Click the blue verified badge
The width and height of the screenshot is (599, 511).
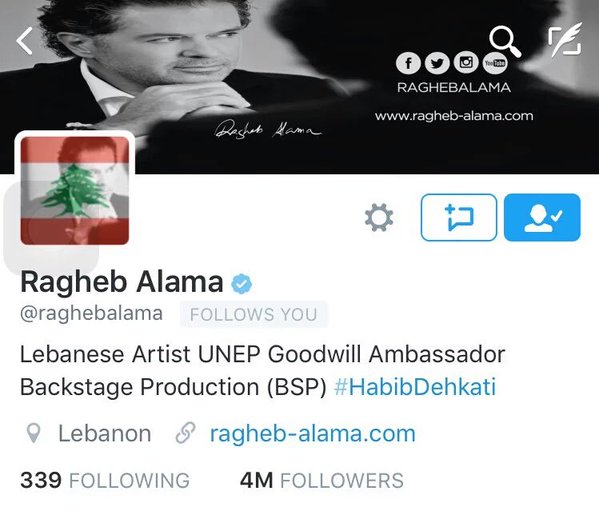[241, 284]
